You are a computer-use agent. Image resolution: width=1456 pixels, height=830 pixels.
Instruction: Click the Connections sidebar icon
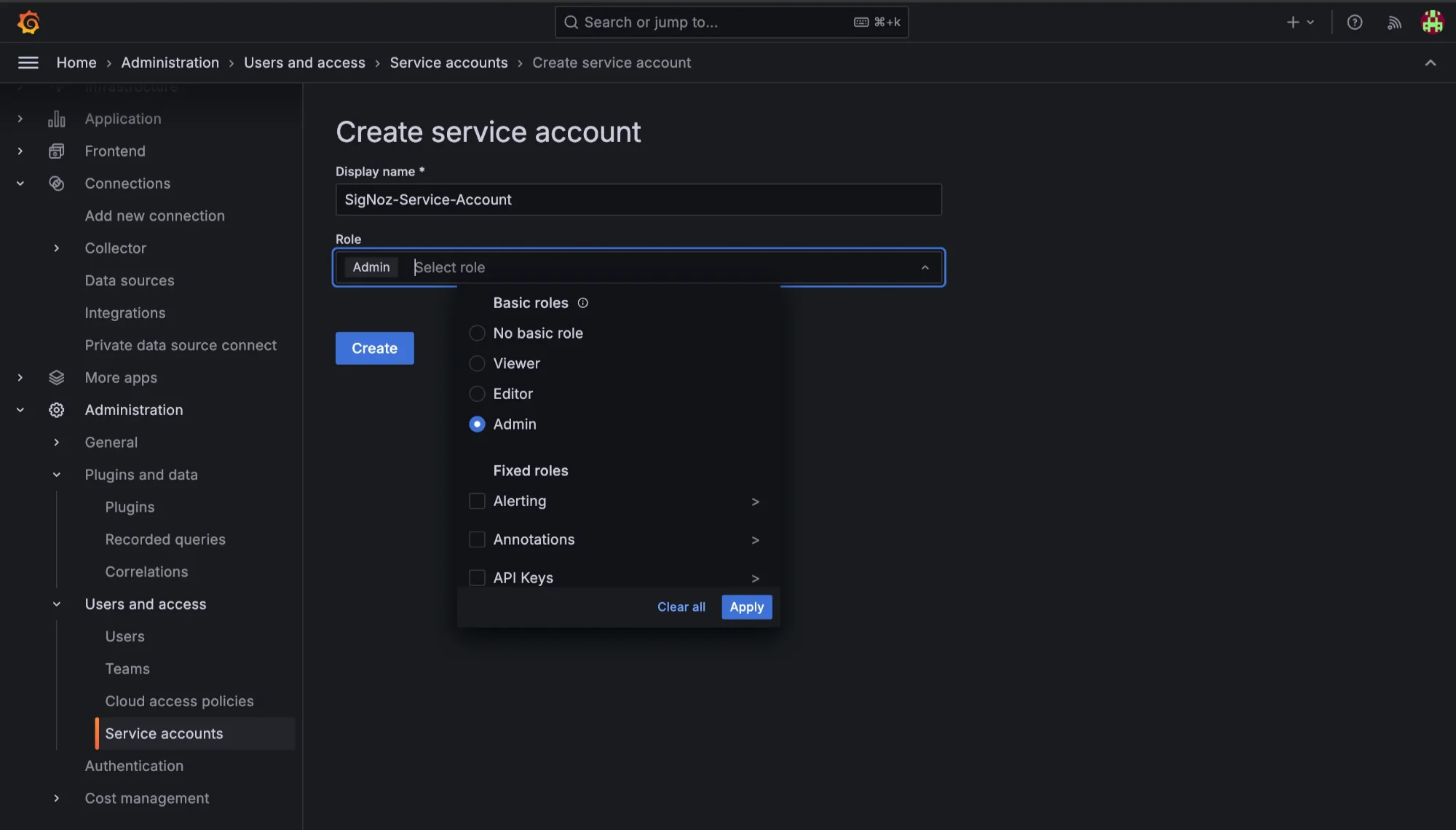tap(57, 183)
